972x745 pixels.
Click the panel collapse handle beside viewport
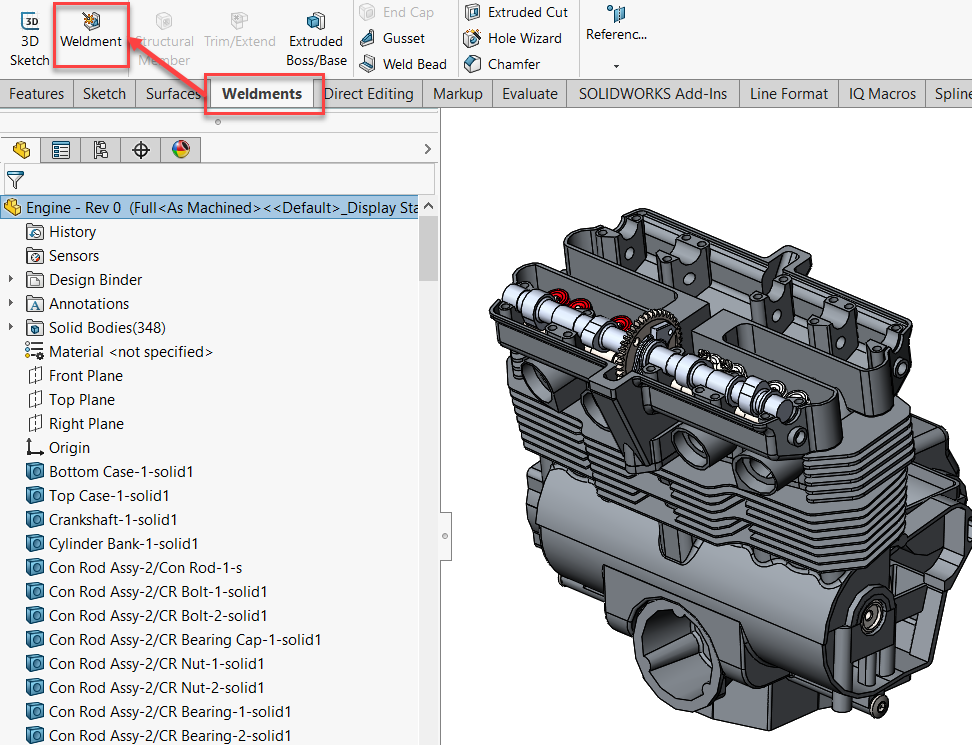point(445,536)
